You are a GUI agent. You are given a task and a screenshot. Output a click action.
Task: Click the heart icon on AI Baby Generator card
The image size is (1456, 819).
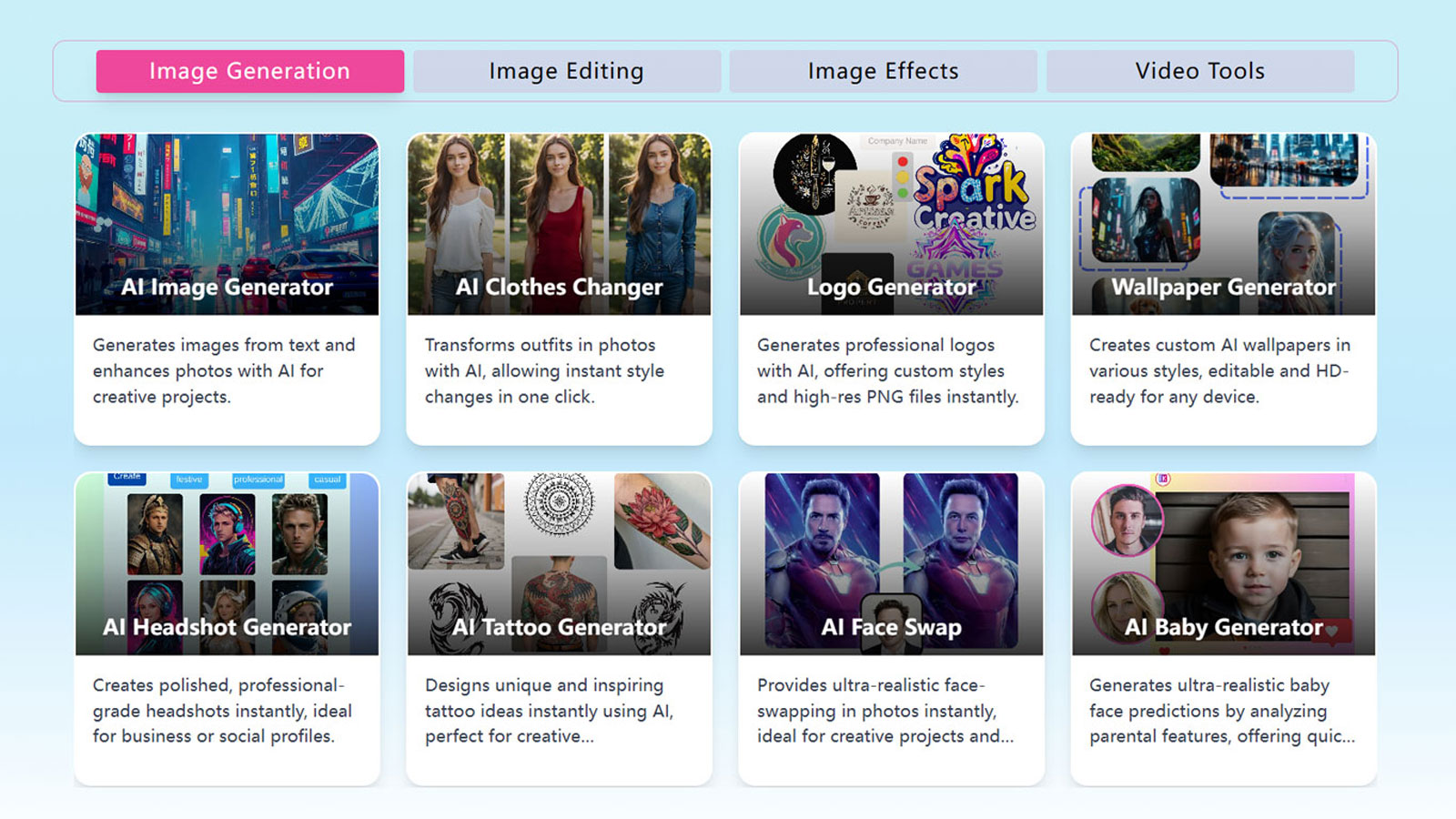point(1331,631)
